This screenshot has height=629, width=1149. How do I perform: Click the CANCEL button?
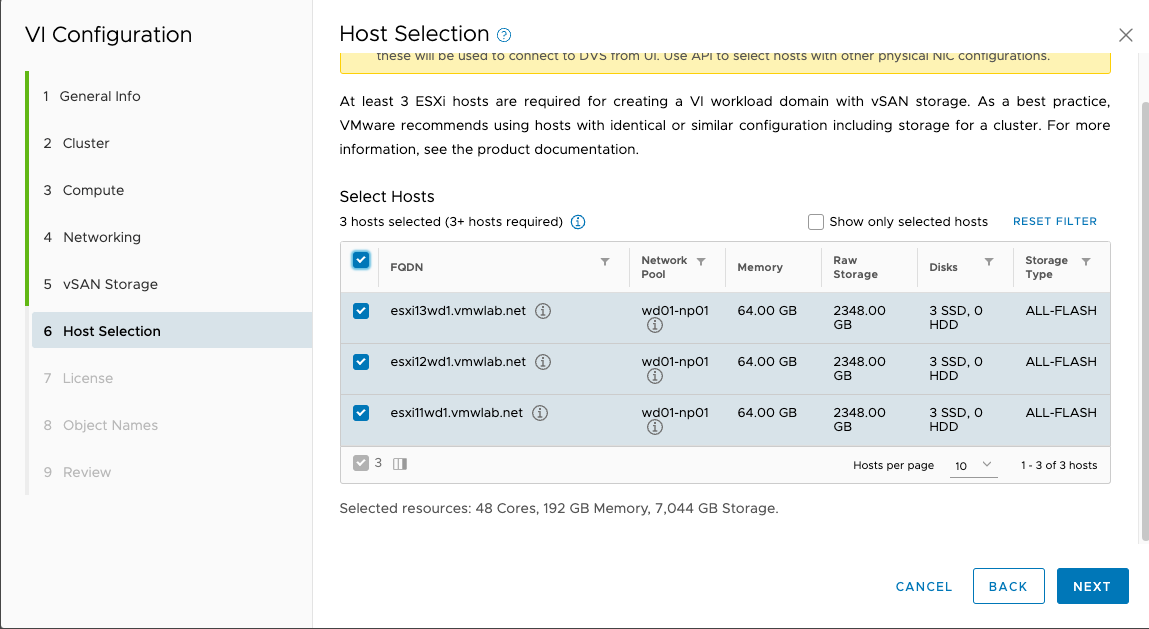coord(923,586)
